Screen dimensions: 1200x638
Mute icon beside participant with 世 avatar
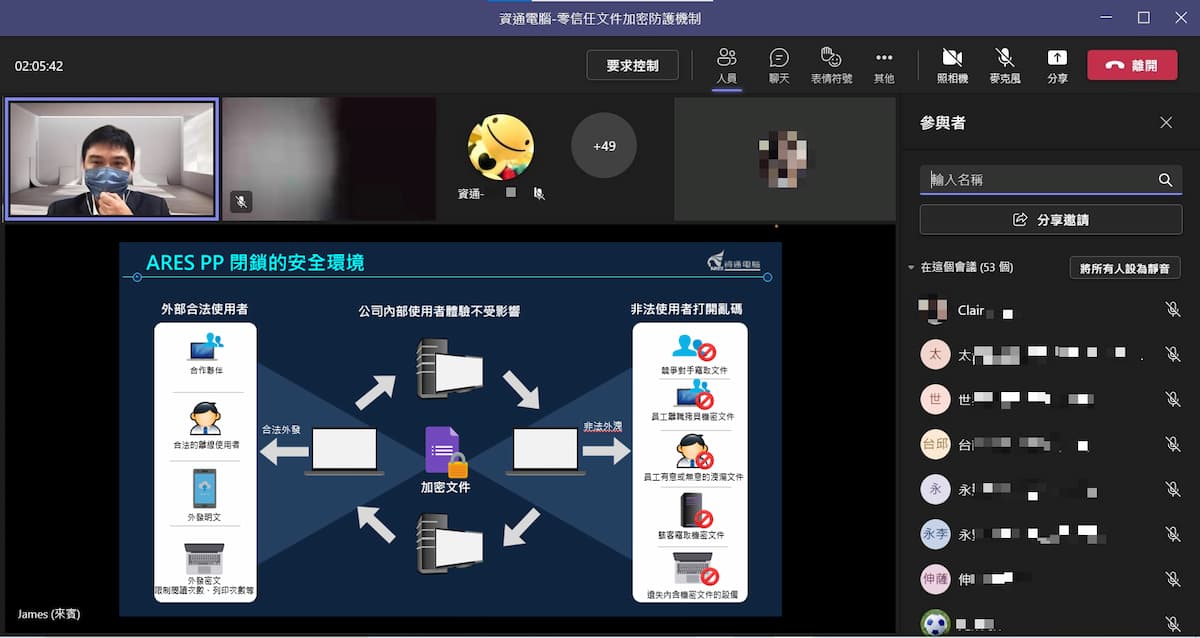[1173, 399]
